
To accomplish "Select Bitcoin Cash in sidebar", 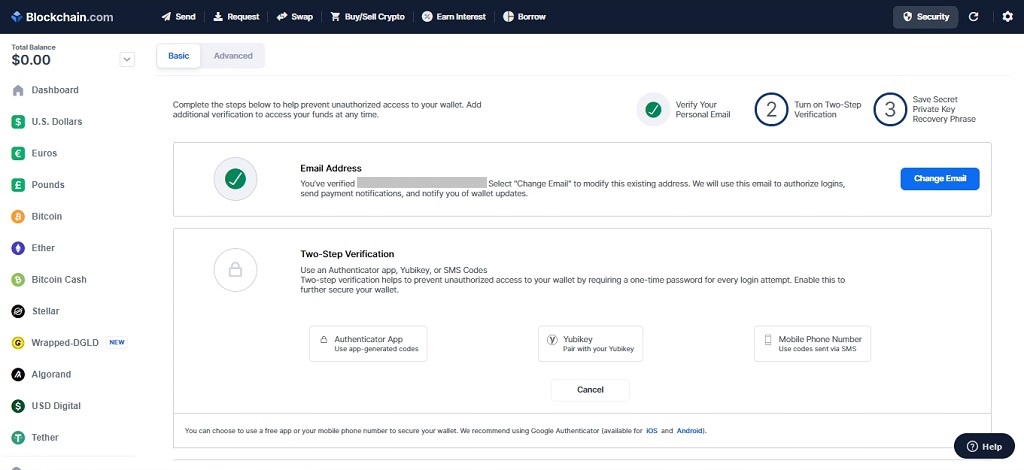I will click(x=59, y=279).
